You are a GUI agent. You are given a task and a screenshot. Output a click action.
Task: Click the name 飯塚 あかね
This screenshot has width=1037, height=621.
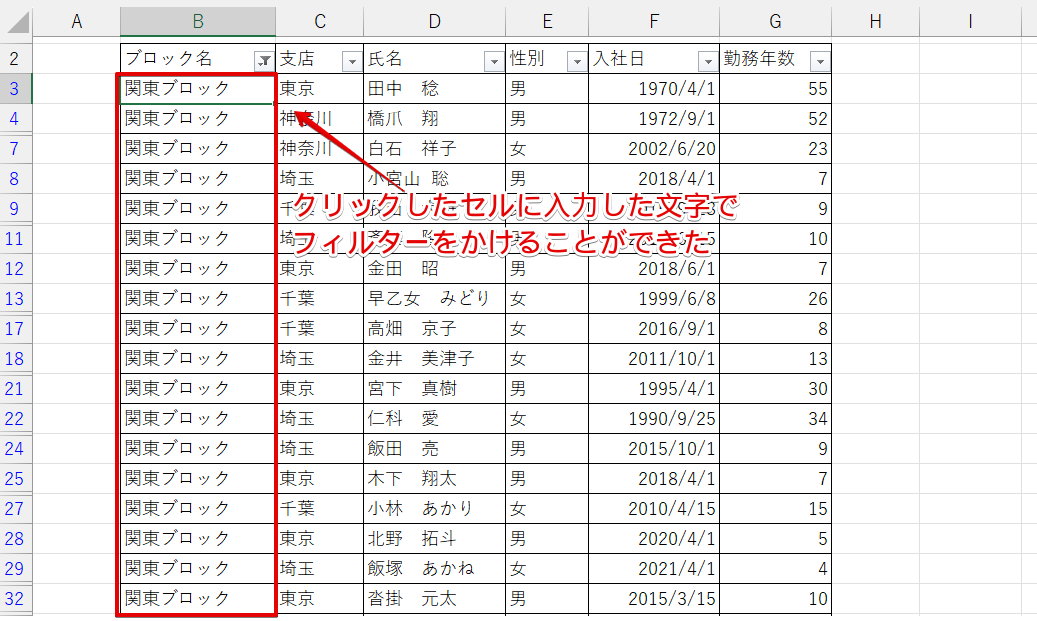tap(421, 569)
